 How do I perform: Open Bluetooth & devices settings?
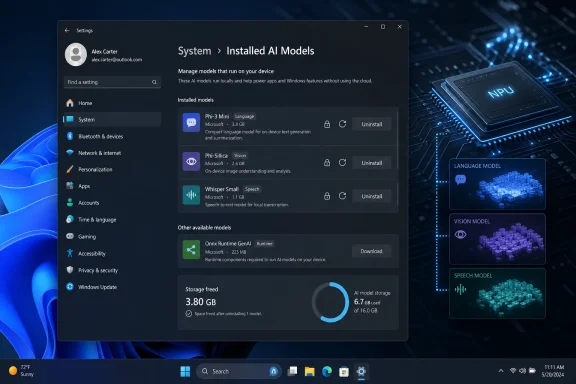pos(112,136)
